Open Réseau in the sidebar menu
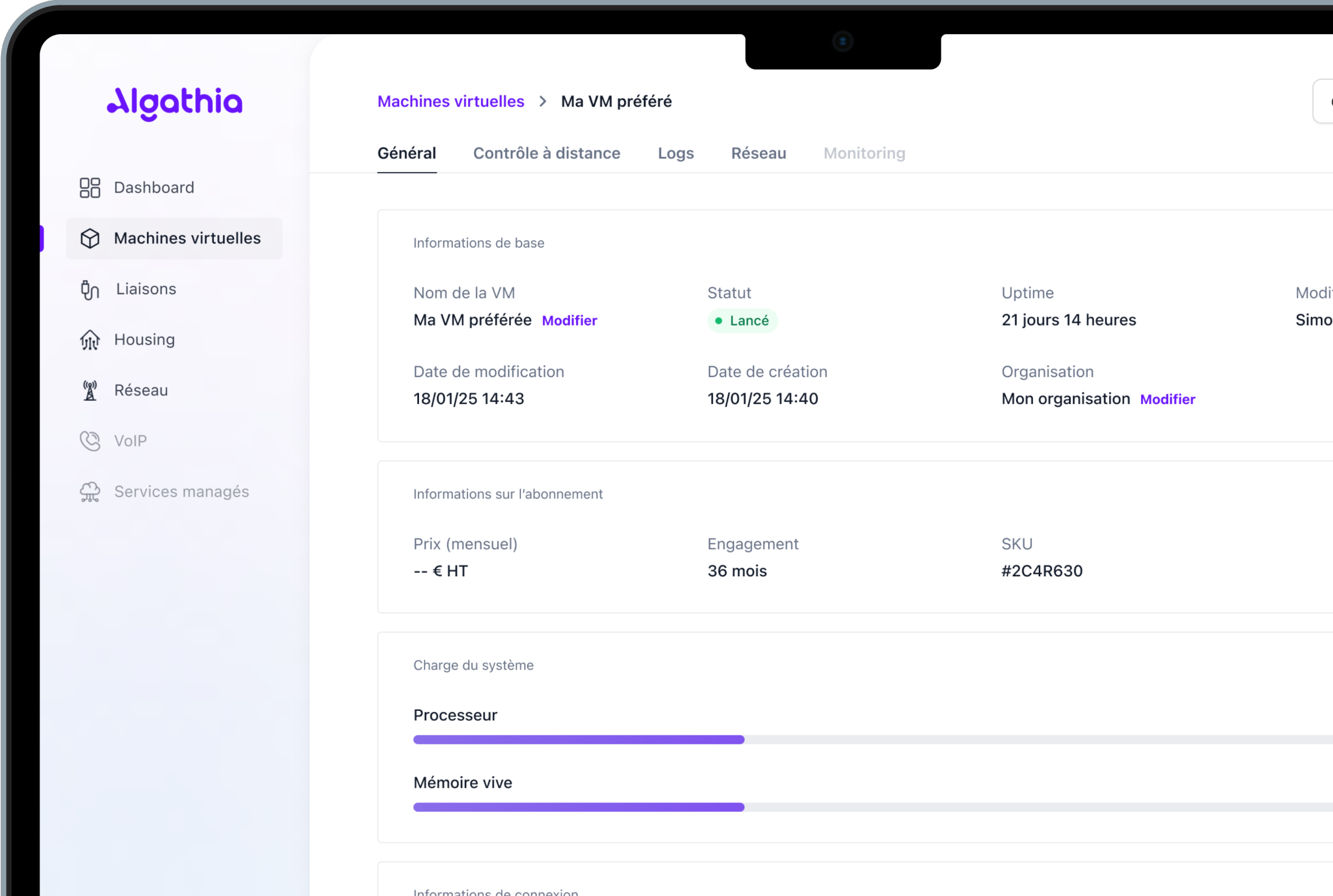Image resolution: width=1333 pixels, height=896 pixels. (x=174, y=390)
